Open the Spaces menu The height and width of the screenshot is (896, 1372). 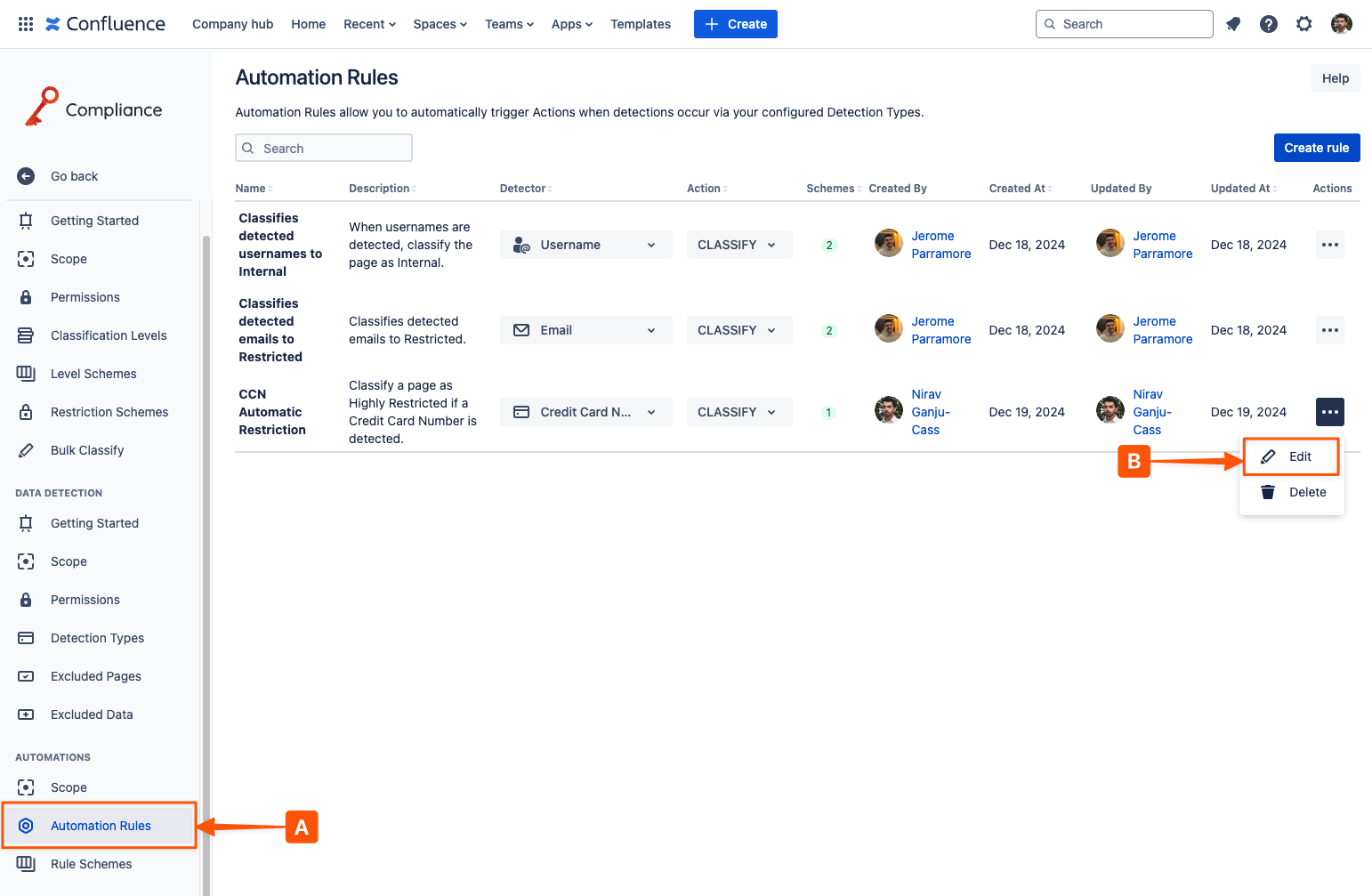tap(440, 24)
